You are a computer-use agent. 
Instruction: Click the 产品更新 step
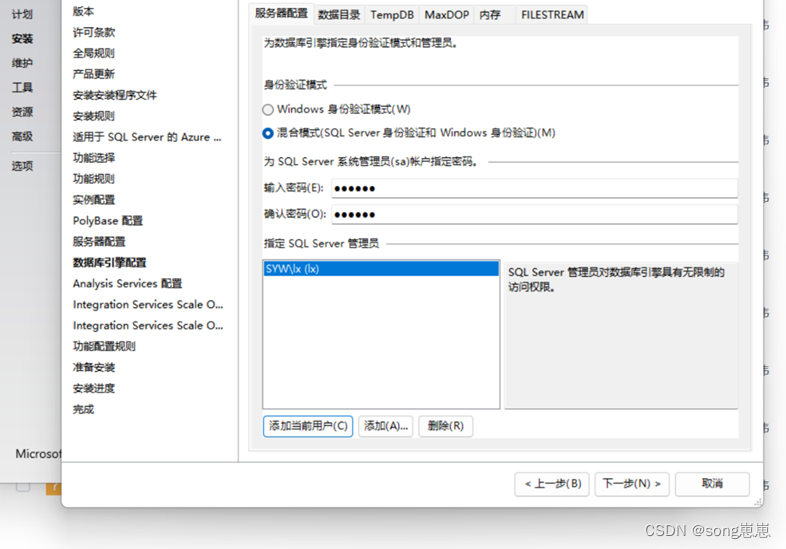click(x=94, y=74)
